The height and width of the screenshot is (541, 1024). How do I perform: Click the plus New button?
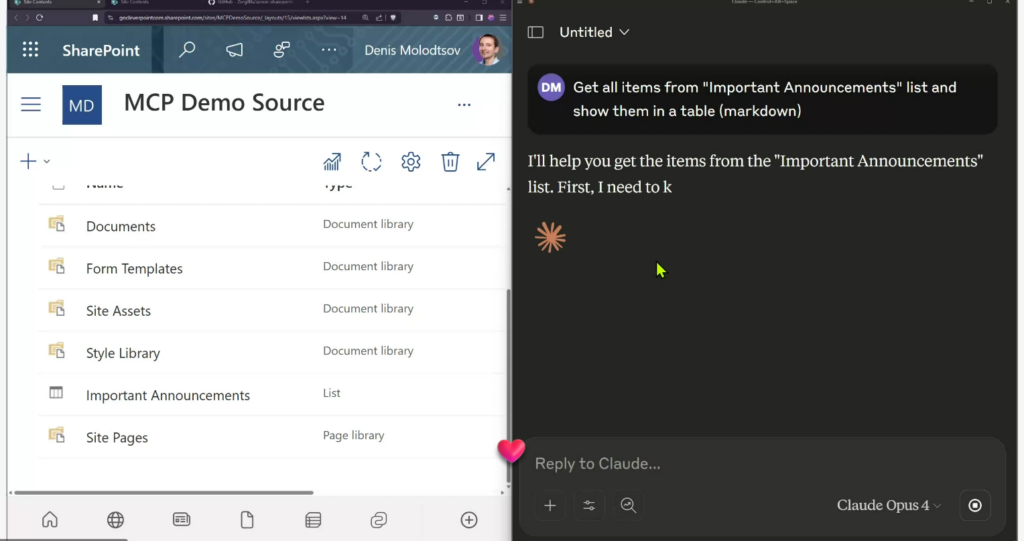(28, 161)
